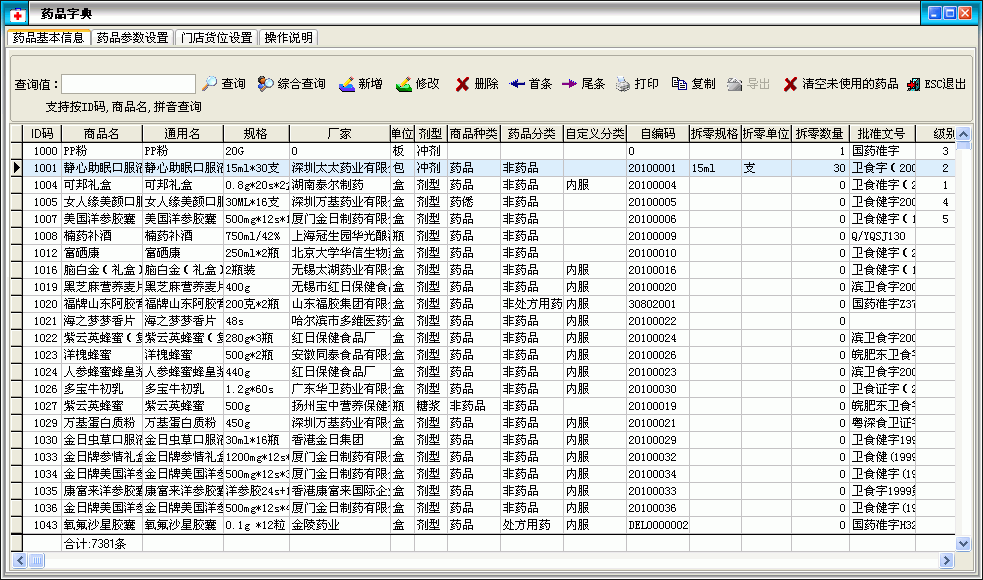Click vertical scrollbar up arrow
983x580 pixels.
964,134
